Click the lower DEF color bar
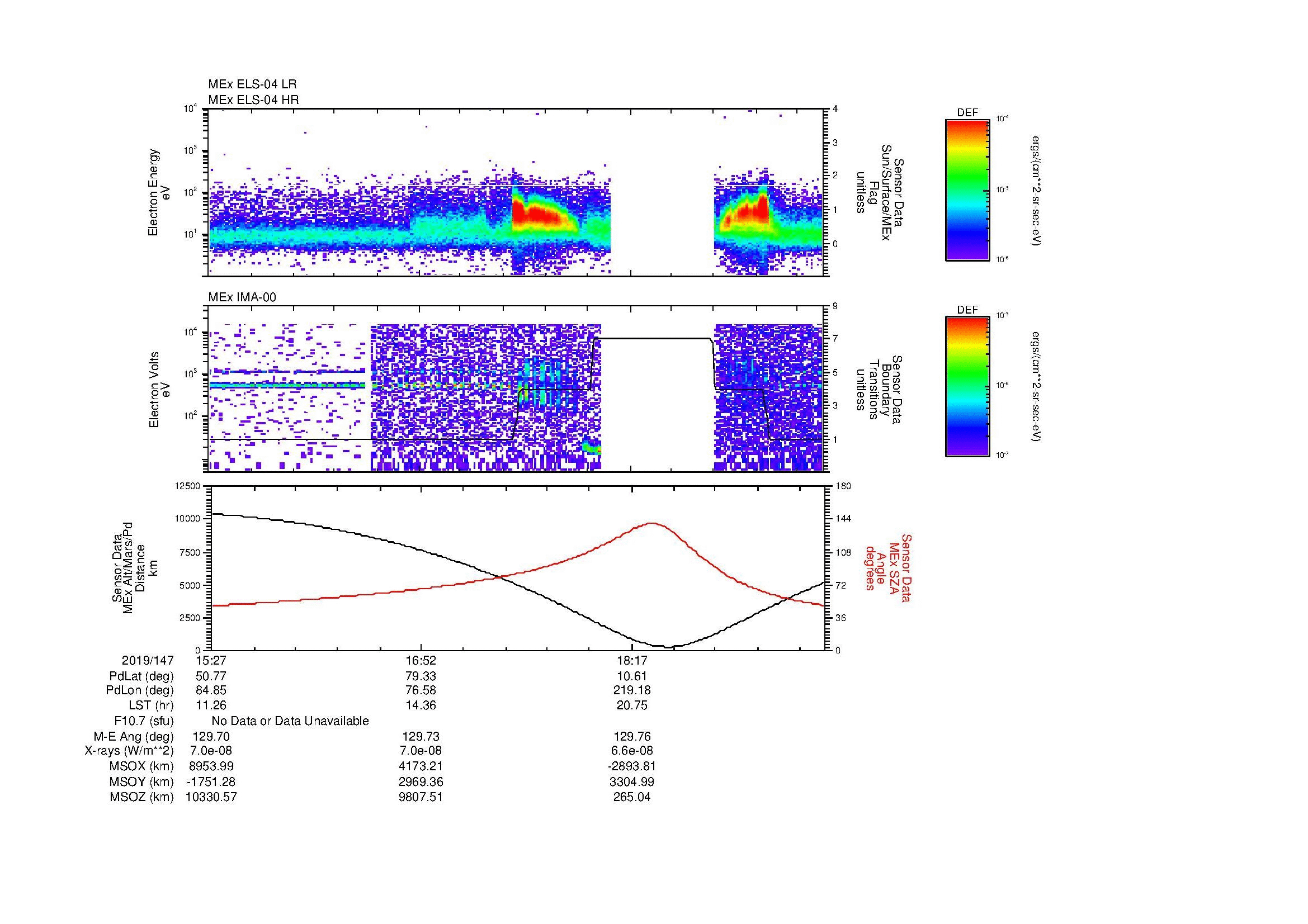1308x924 pixels. tap(967, 387)
